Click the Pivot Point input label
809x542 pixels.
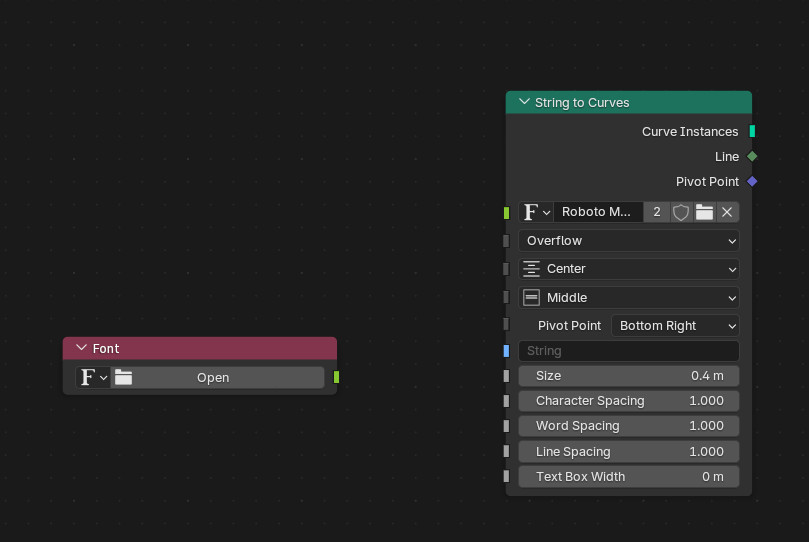pyautogui.click(x=569, y=326)
